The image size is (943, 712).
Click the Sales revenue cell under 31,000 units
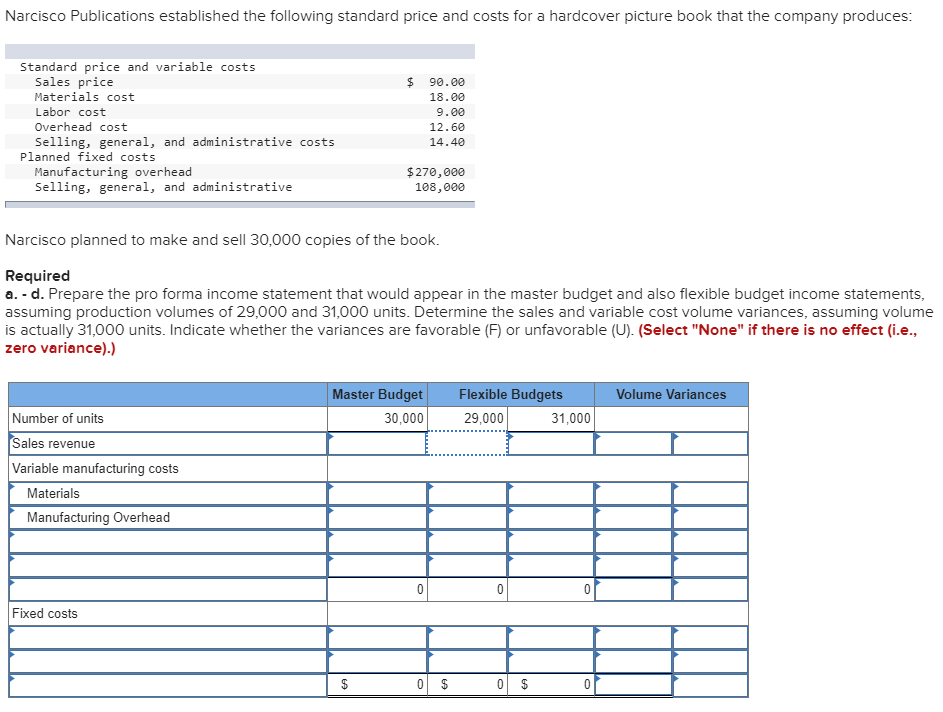[x=550, y=443]
